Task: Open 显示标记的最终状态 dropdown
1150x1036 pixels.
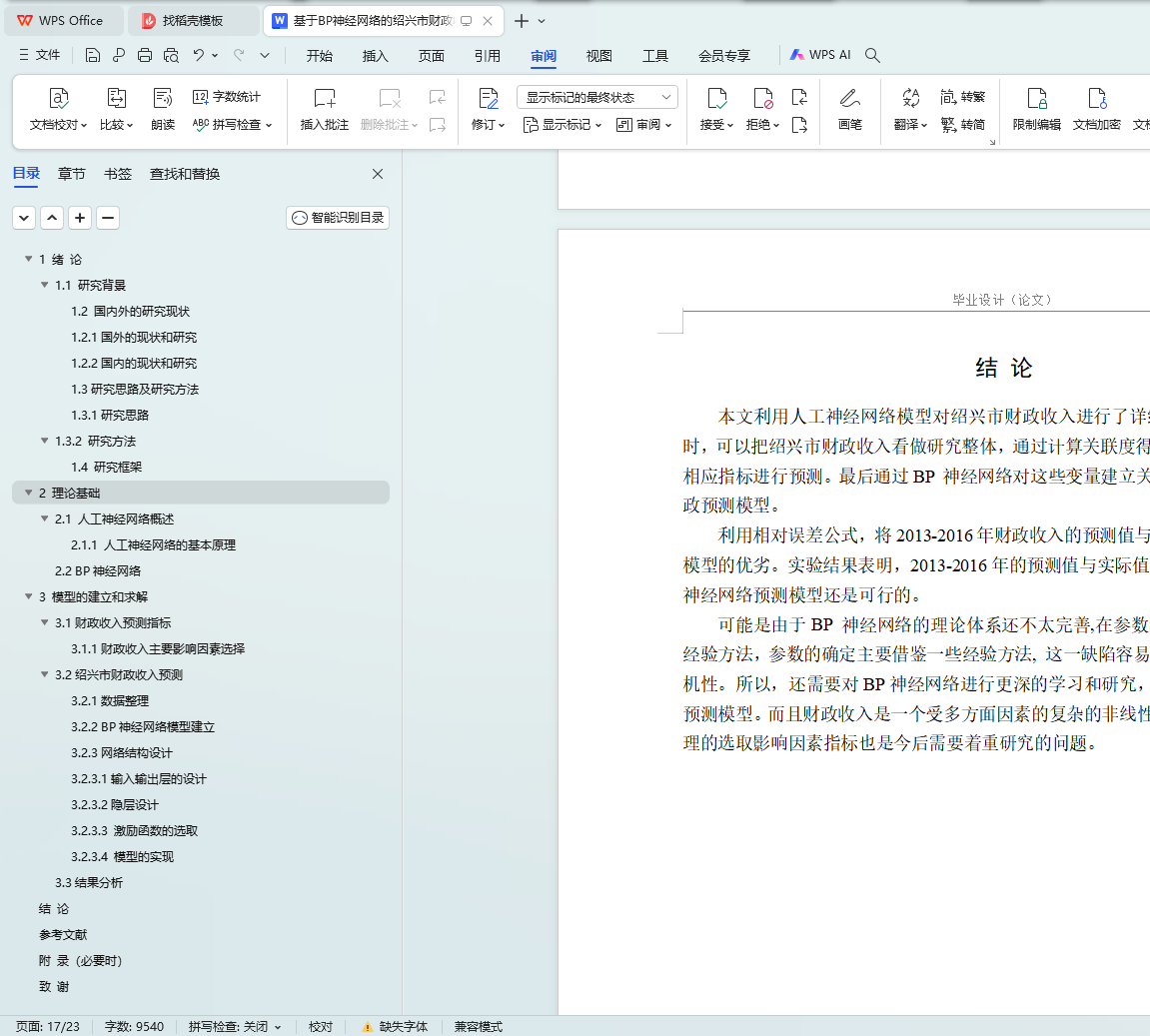Action: (597, 97)
